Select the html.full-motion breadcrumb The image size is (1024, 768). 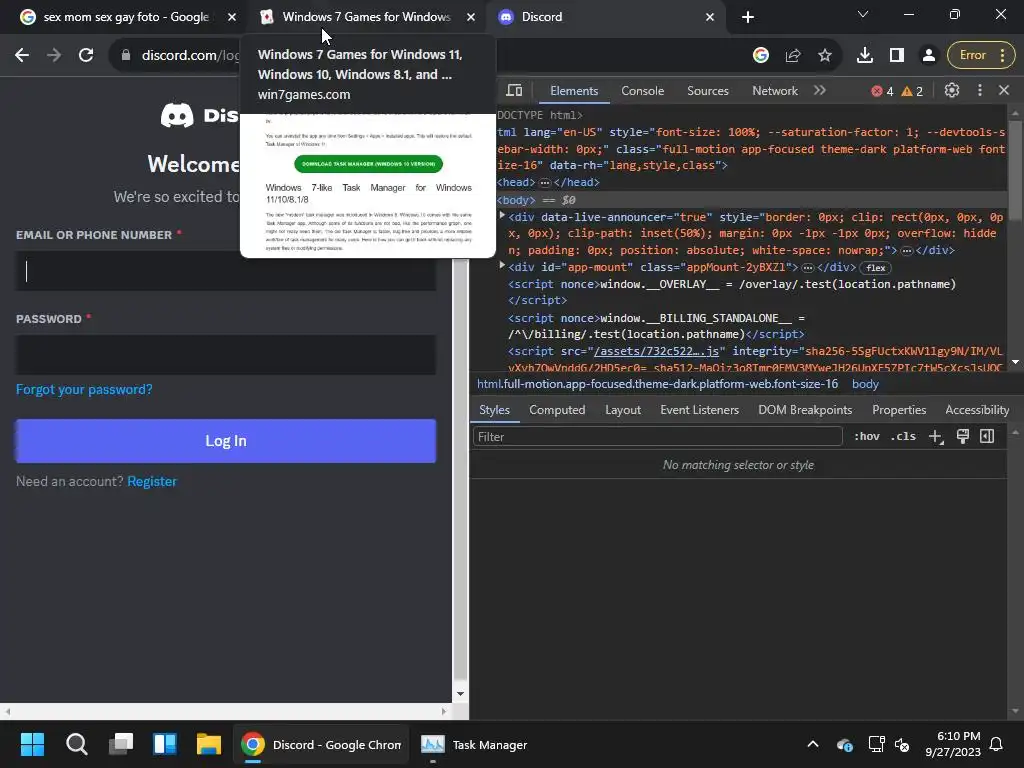658,384
